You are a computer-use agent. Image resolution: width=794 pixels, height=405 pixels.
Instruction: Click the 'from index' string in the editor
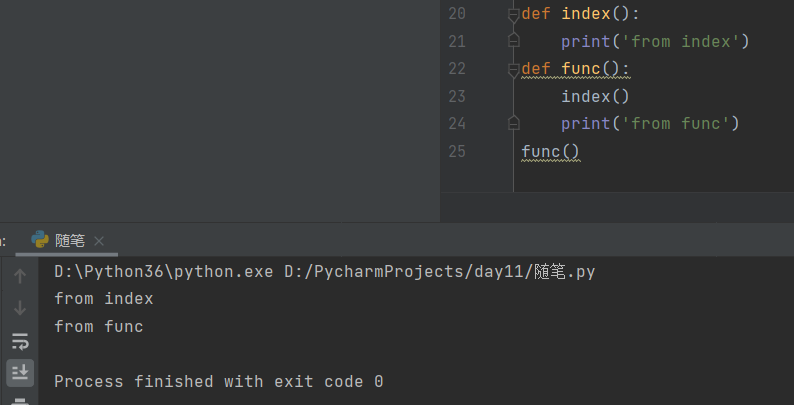(684, 41)
